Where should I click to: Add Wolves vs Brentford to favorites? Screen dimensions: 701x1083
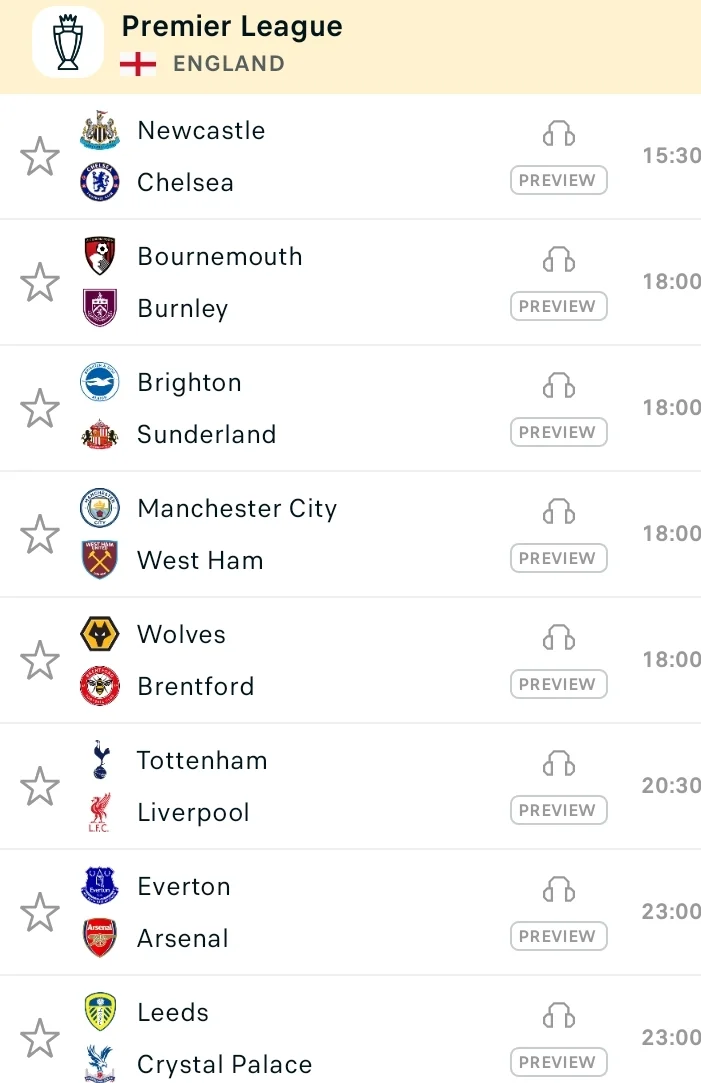click(x=40, y=661)
